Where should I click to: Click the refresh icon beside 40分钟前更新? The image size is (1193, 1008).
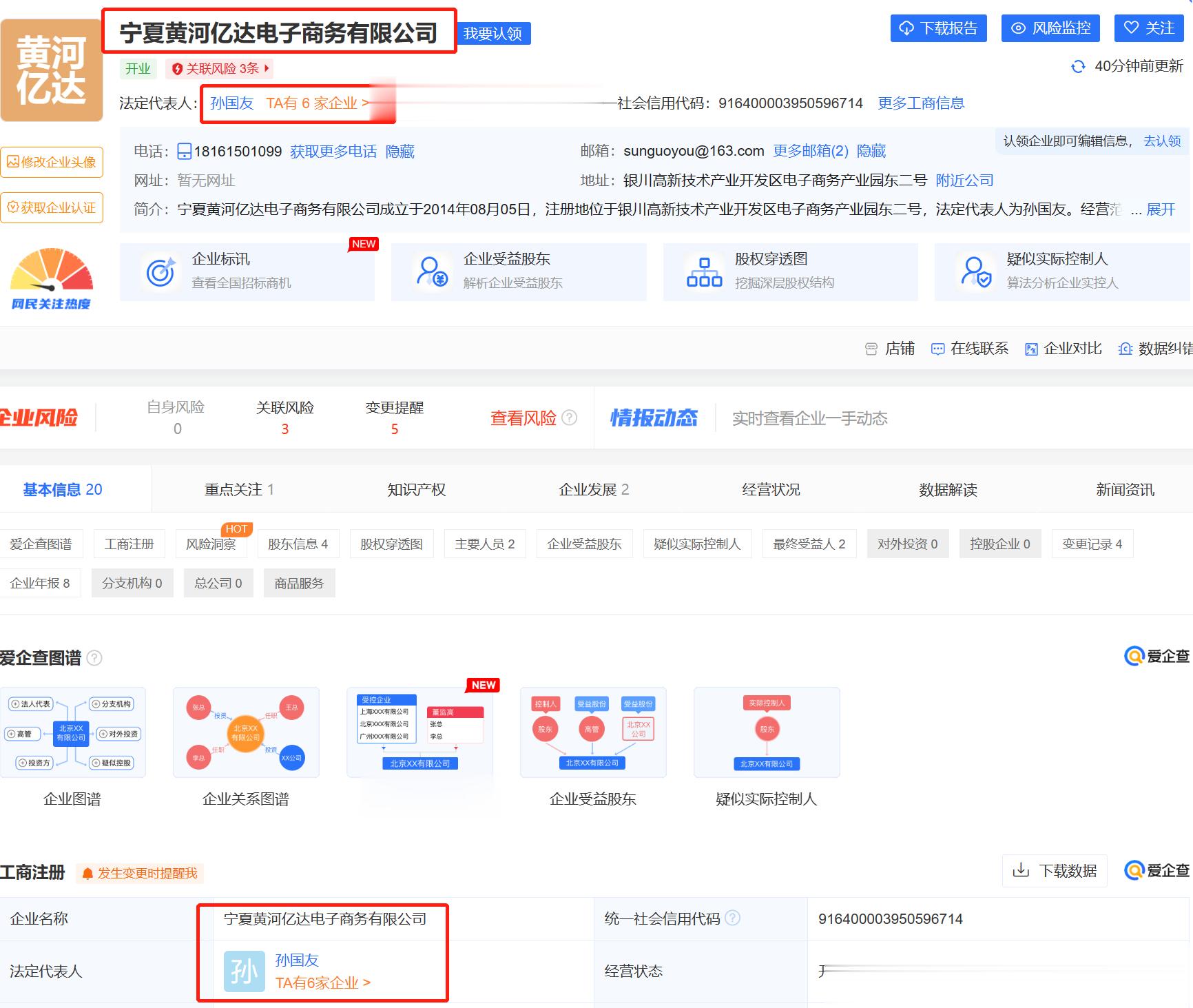(x=1078, y=67)
